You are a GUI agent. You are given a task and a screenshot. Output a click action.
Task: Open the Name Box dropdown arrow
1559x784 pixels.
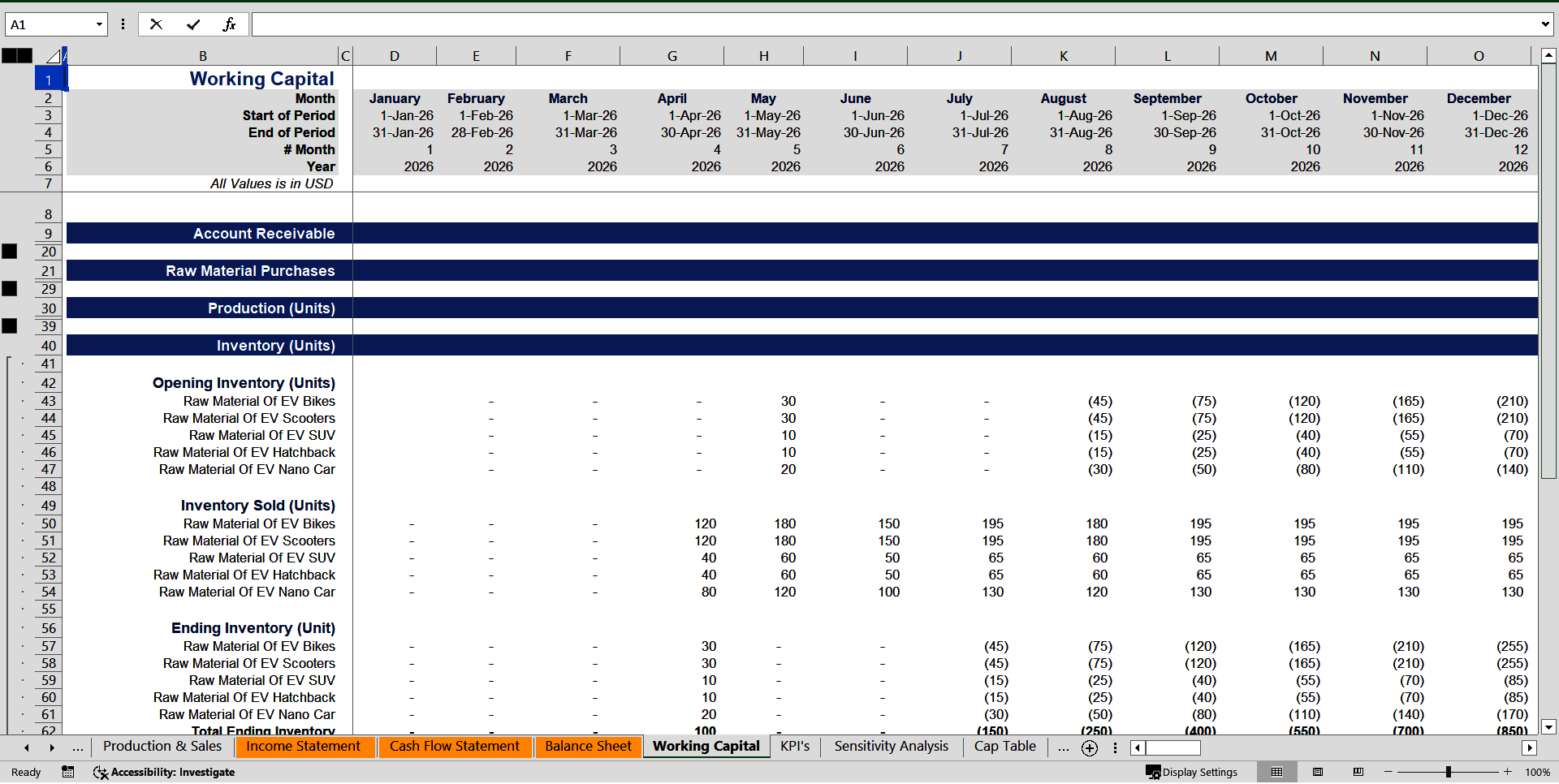coord(99,24)
